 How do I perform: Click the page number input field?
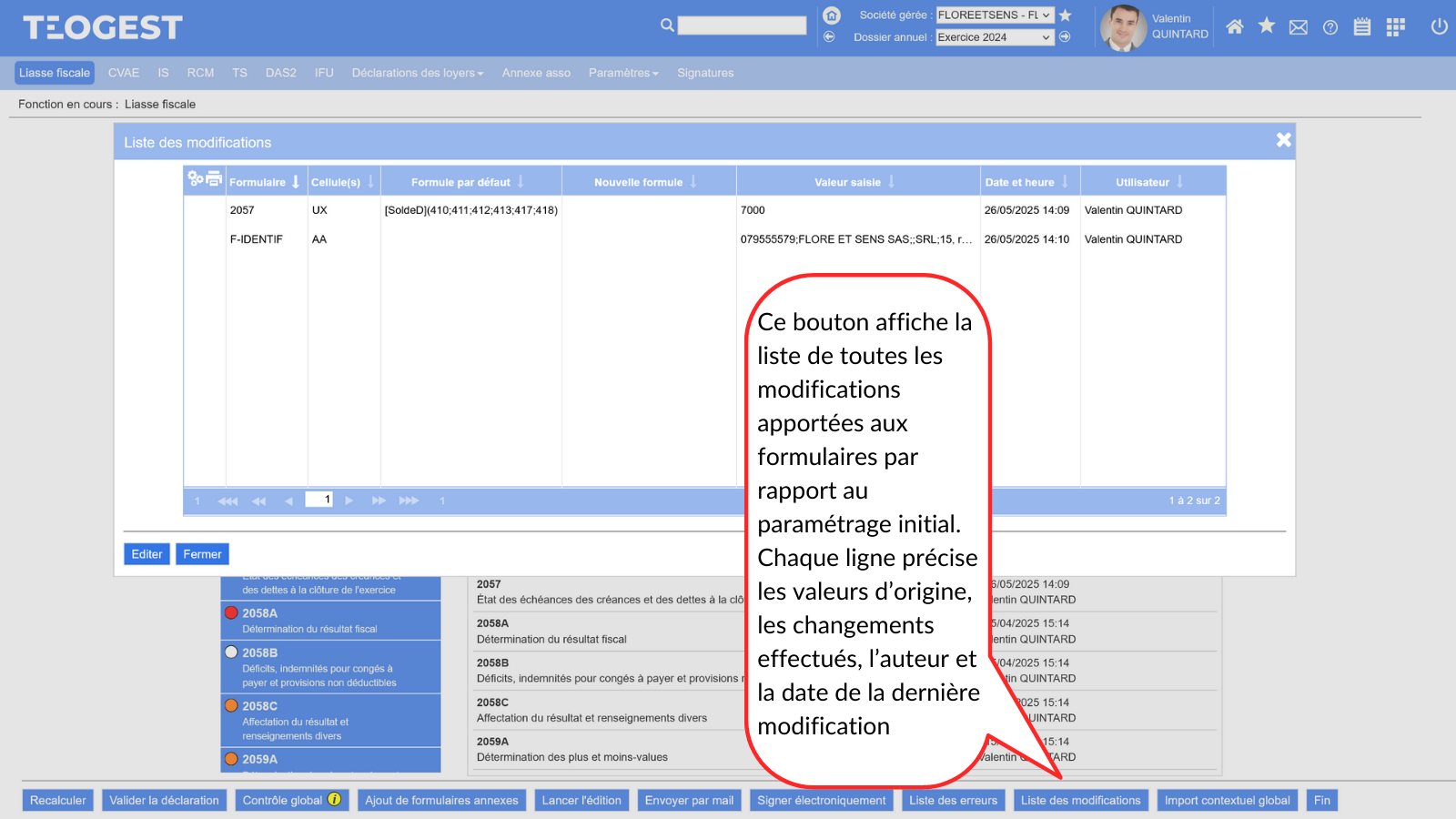click(x=318, y=500)
